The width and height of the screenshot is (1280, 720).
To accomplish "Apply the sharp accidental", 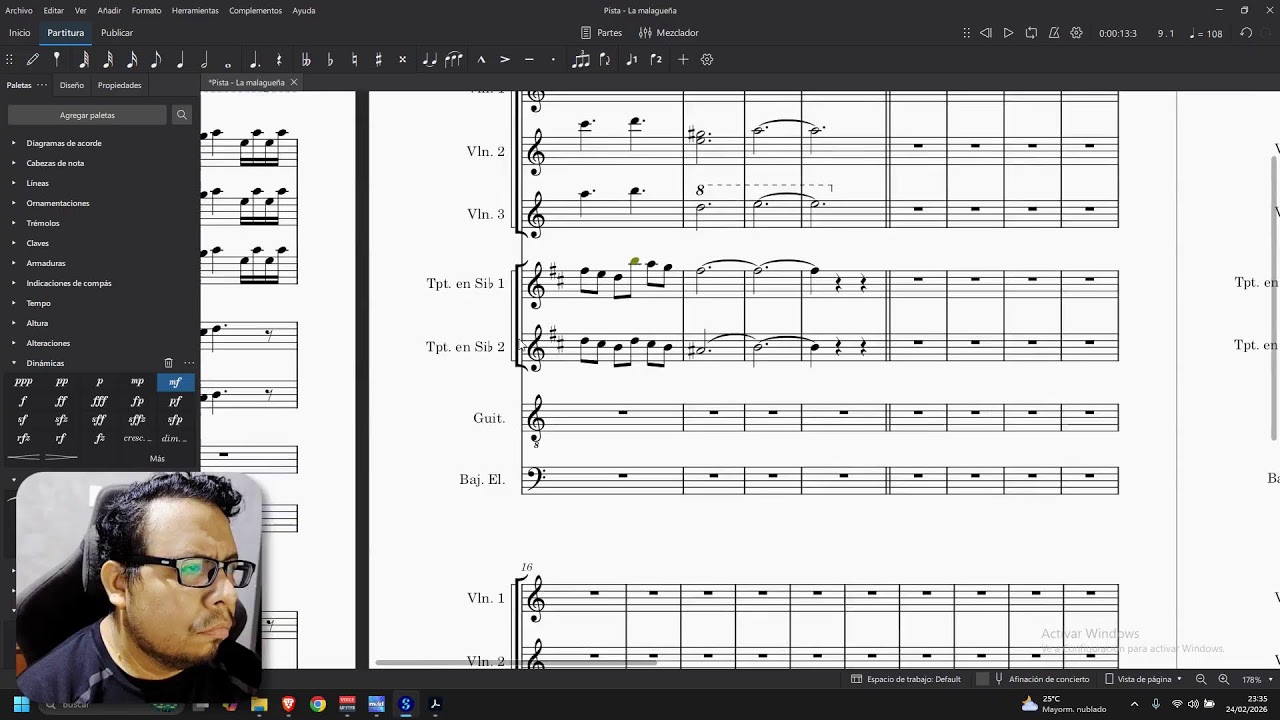I will [378, 60].
